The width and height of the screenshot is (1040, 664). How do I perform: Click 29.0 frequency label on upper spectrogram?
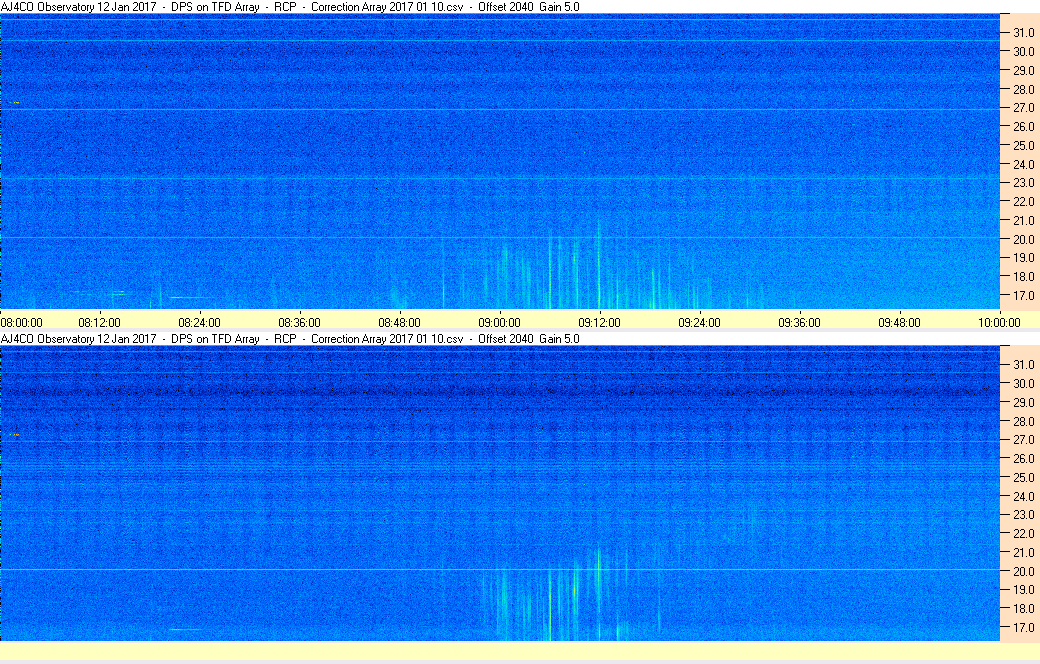click(x=1023, y=70)
